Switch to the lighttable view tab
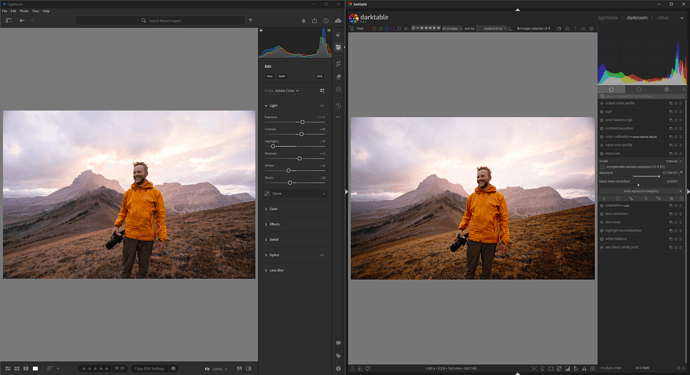Viewport: 690px width, 375px height. point(608,18)
